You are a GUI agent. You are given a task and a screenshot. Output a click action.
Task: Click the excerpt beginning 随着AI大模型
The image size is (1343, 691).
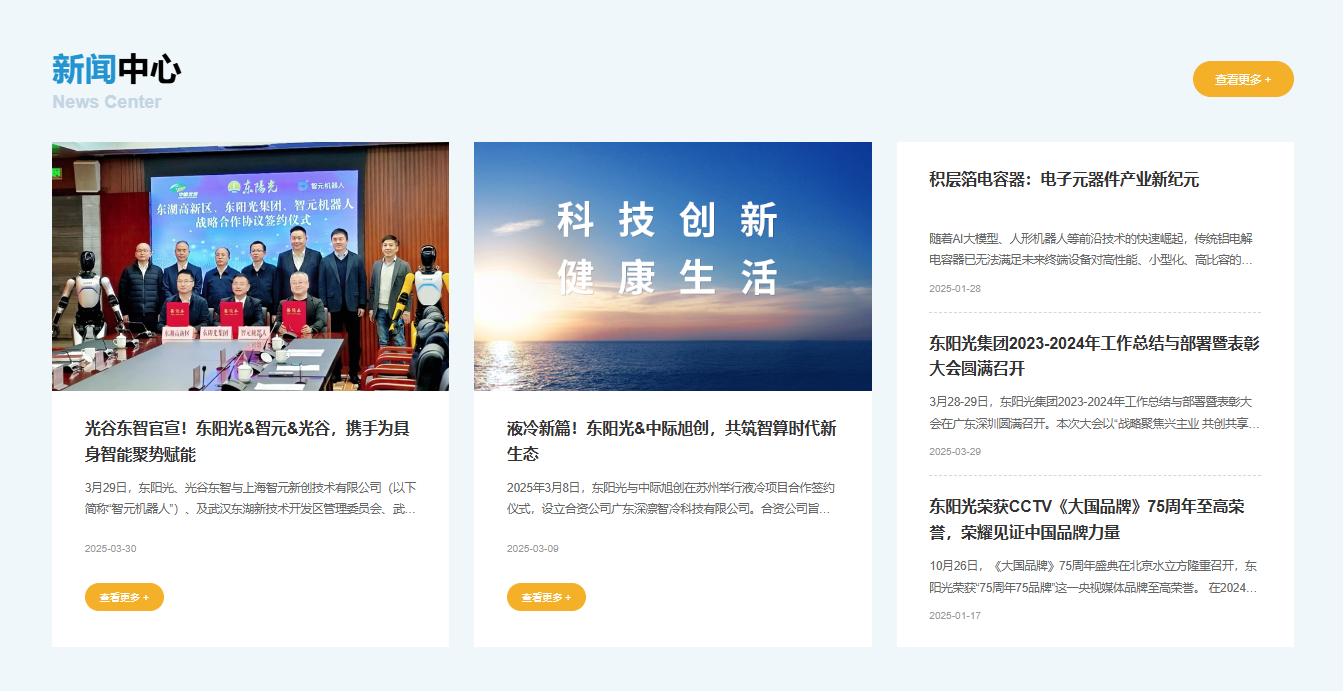click(1091, 249)
